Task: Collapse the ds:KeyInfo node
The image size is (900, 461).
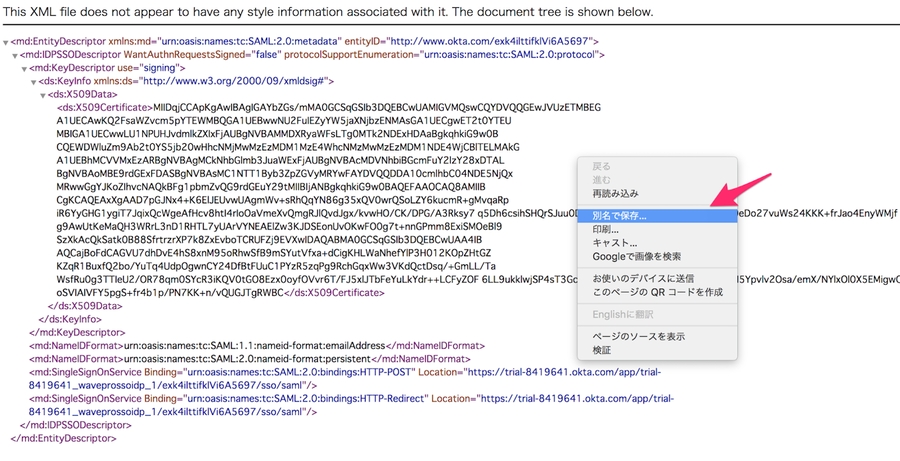Action: click(33, 81)
